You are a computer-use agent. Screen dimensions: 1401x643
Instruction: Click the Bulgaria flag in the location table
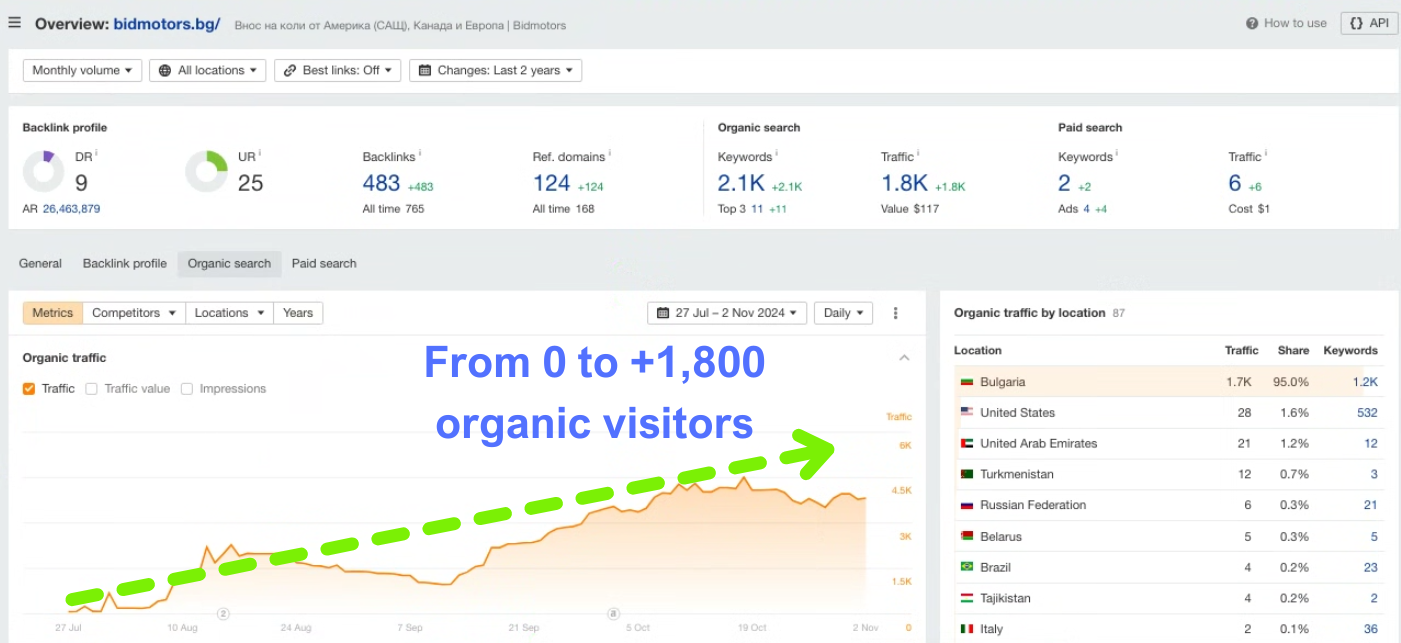tap(965, 381)
